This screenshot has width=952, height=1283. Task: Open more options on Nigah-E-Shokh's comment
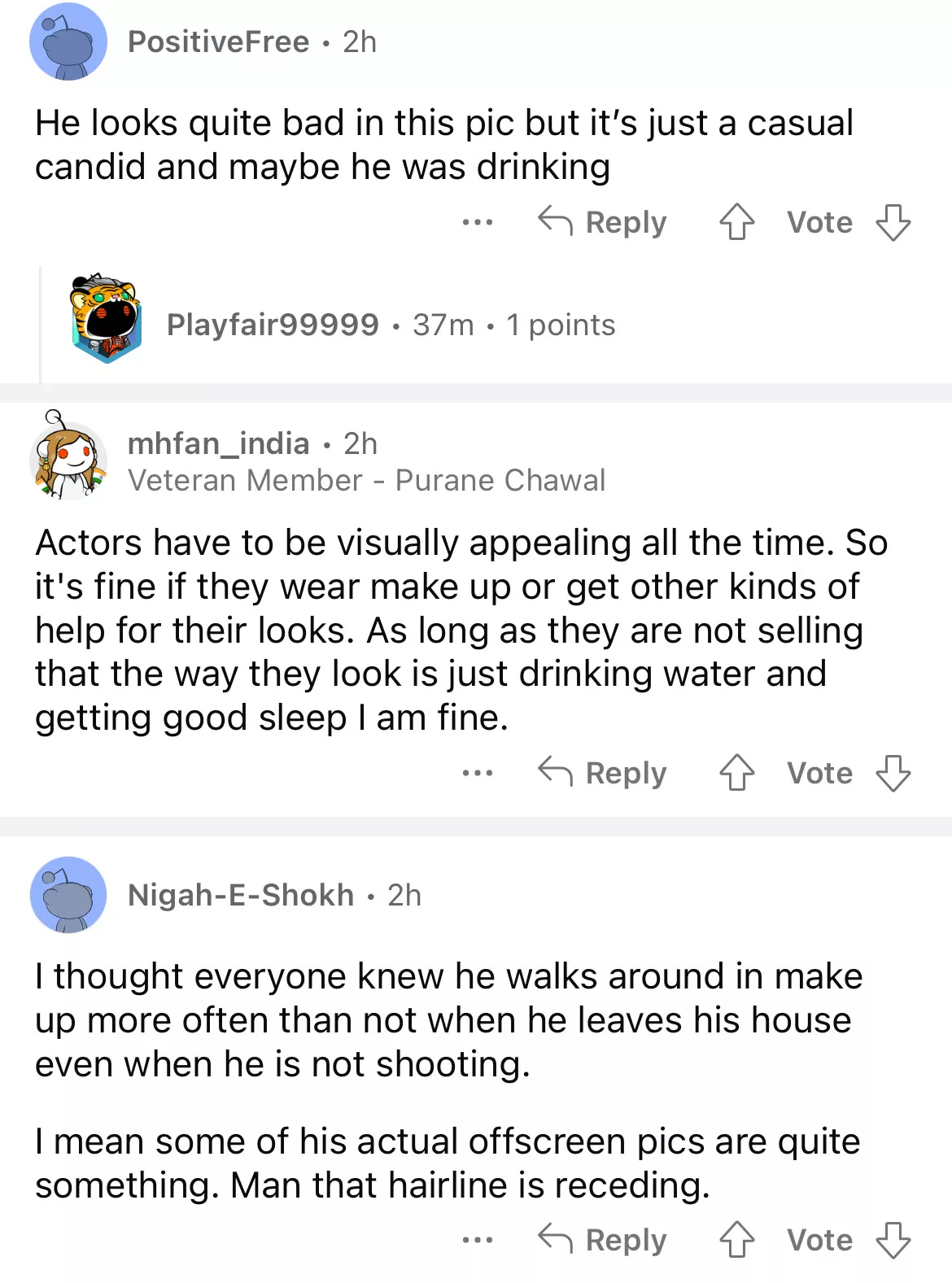477,1240
